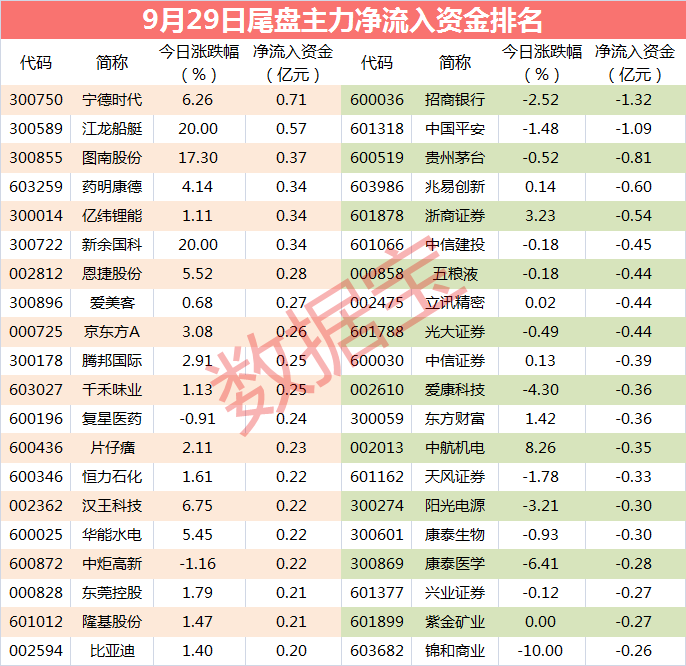Screen dimensions: 686x666
Task: Click stock name 比亚迪
Action: (112, 651)
